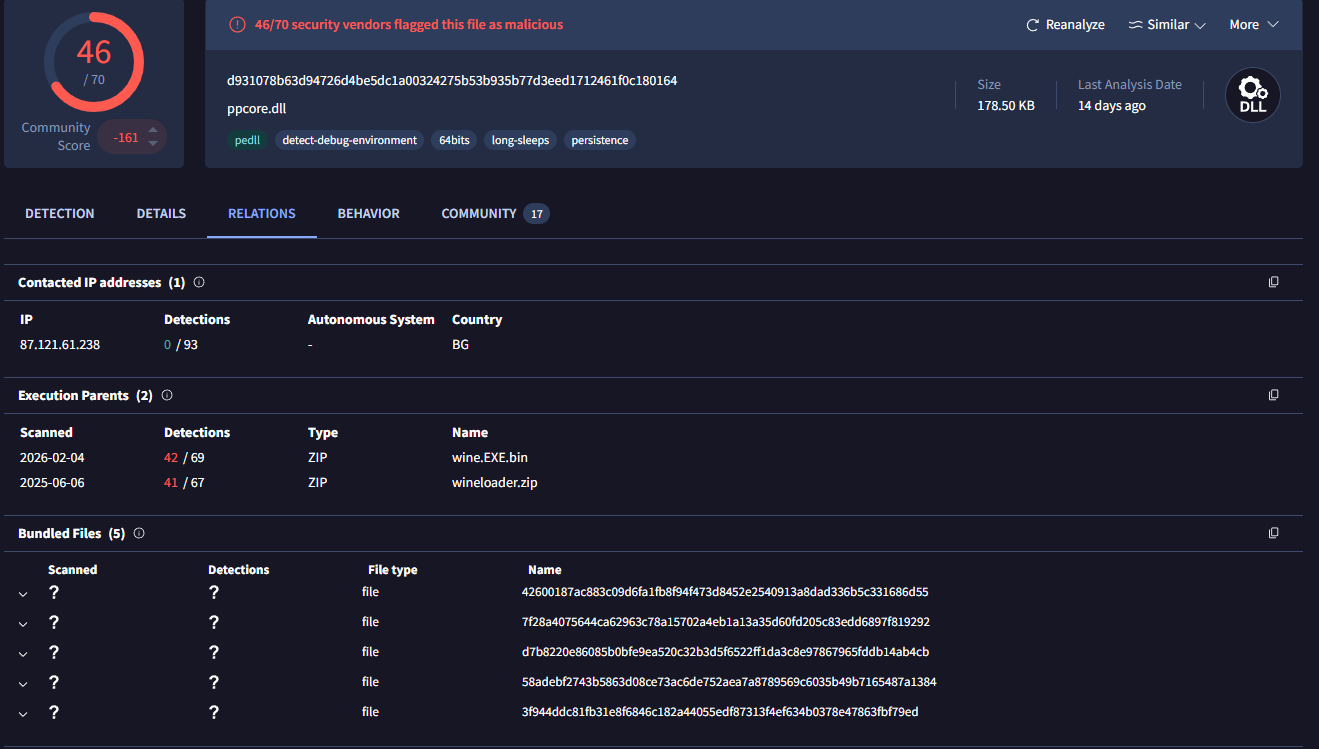Open wine.EXE.bin execution parent
The width and height of the screenshot is (1319, 749).
[490, 458]
